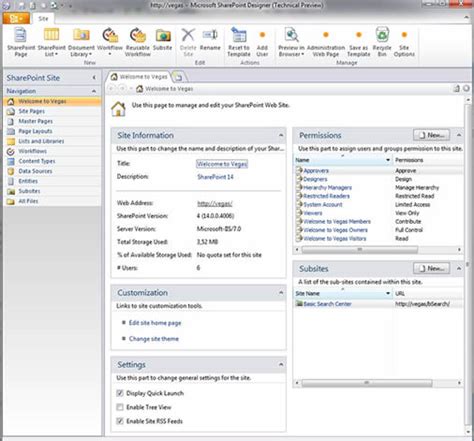474x441 pixels.
Task: Open Welcome to Vegas Owners group
Action: (335, 230)
